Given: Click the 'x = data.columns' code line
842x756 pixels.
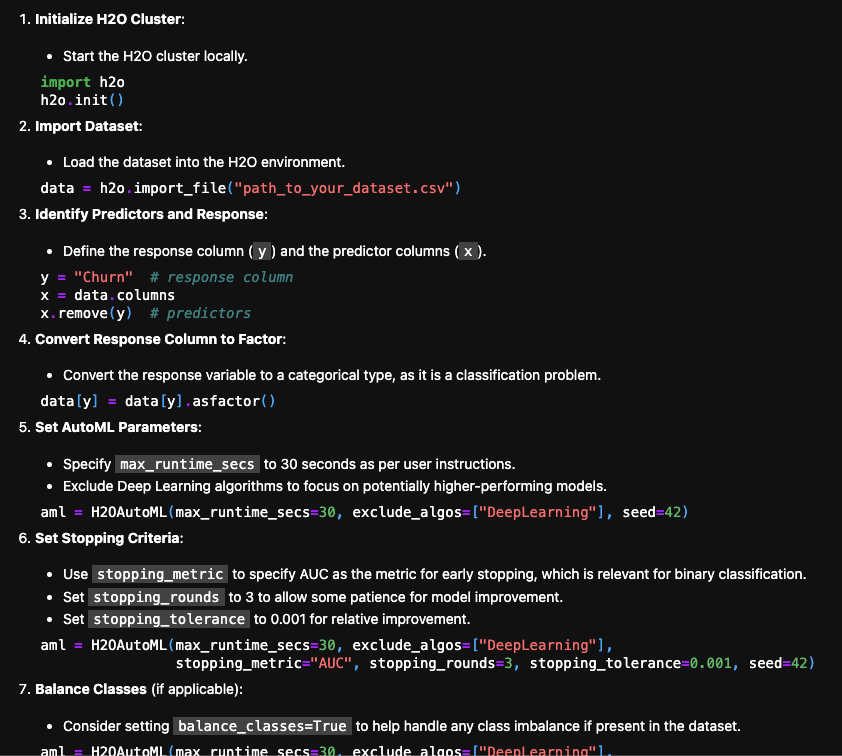Looking at the screenshot, I should (x=108, y=295).
